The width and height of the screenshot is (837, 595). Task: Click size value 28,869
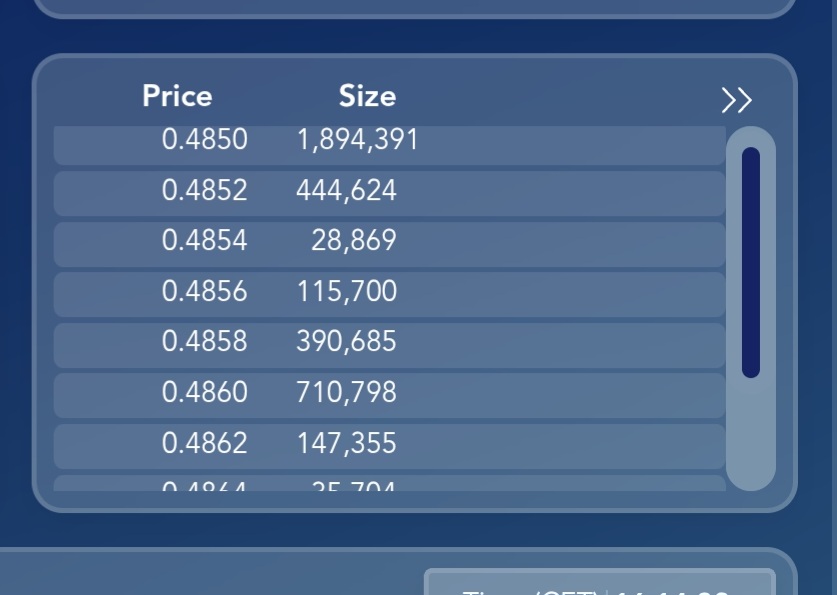pos(353,240)
